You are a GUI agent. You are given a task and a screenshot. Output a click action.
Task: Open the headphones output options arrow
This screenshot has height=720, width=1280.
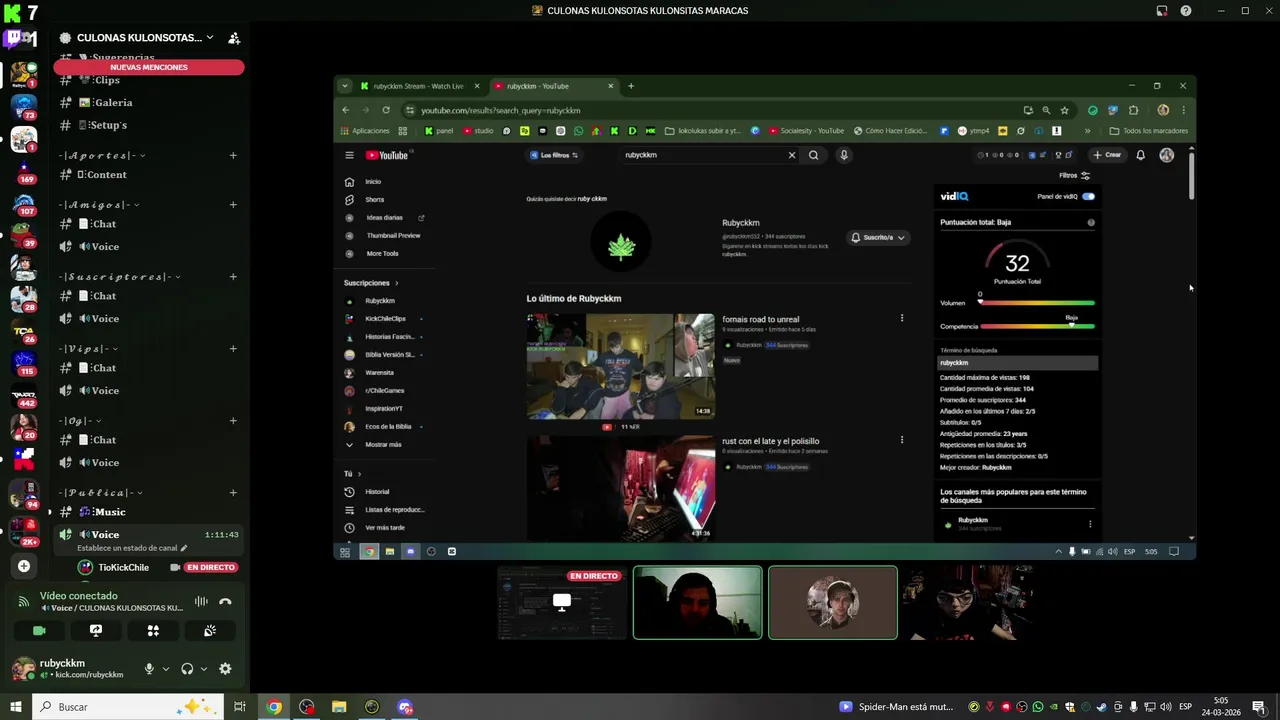click(204, 669)
